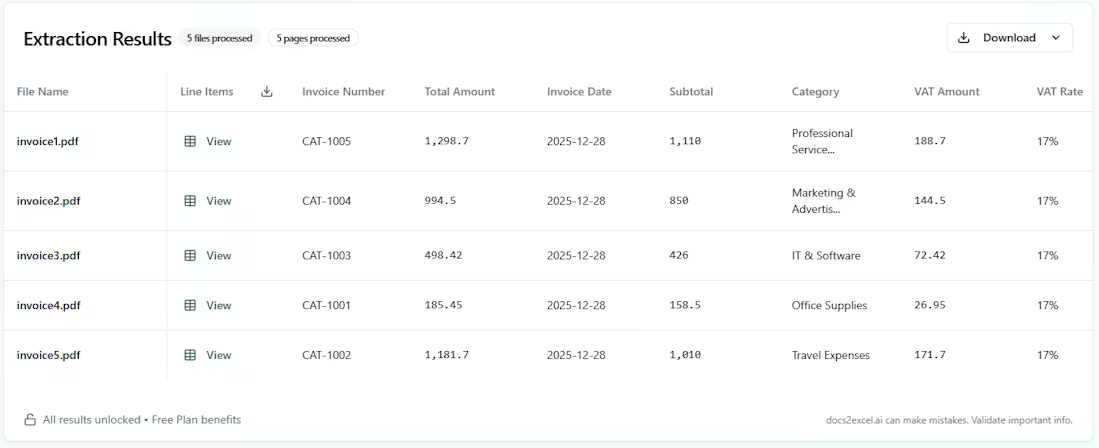Open the Download options menu
1099x448 pixels.
(x=1009, y=38)
